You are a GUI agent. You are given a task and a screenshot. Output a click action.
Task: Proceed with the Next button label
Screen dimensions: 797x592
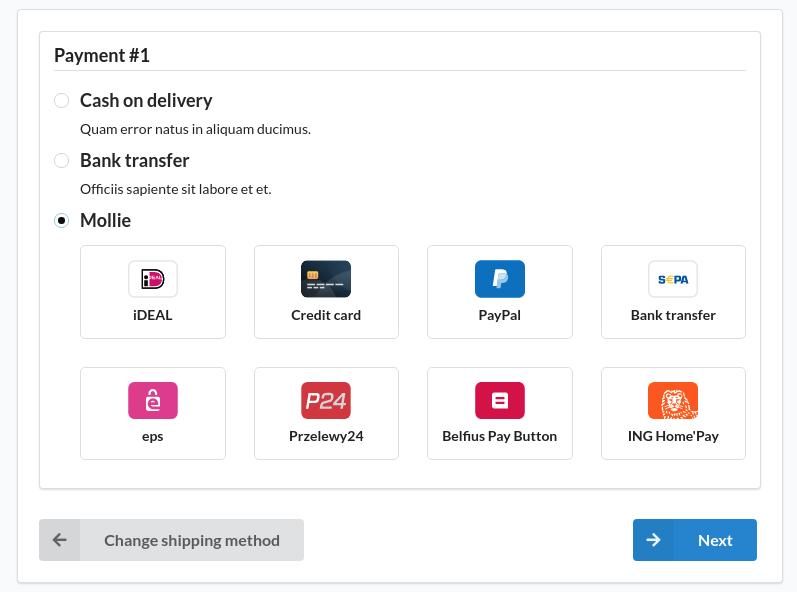(x=715, y=540)
